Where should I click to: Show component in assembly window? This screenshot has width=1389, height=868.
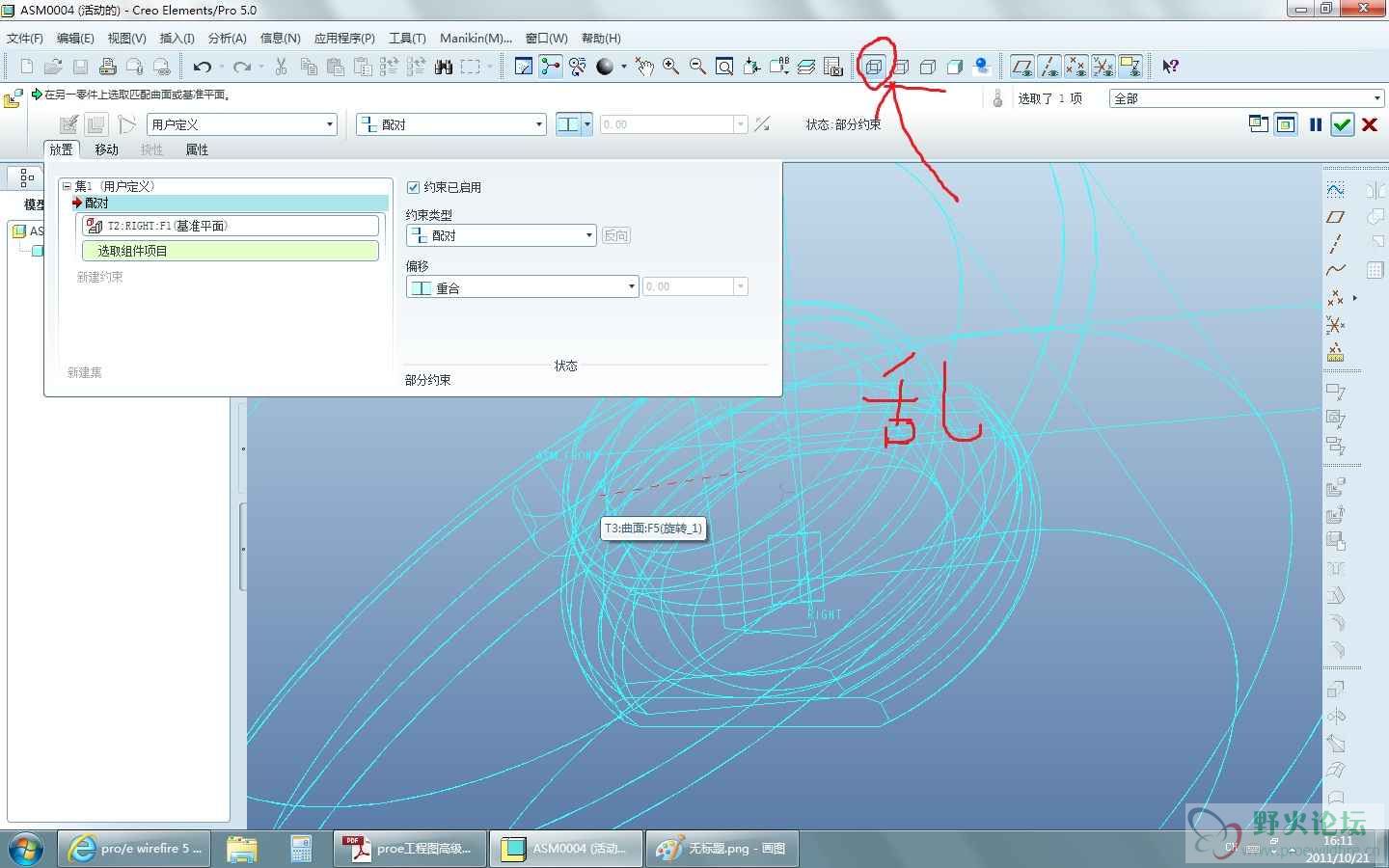(x=1286, y=123)
